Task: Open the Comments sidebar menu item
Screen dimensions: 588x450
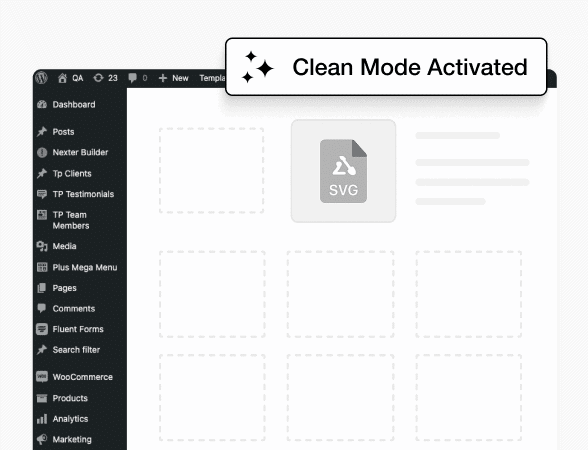Action: pyautogui.click(x=74, y=309)
